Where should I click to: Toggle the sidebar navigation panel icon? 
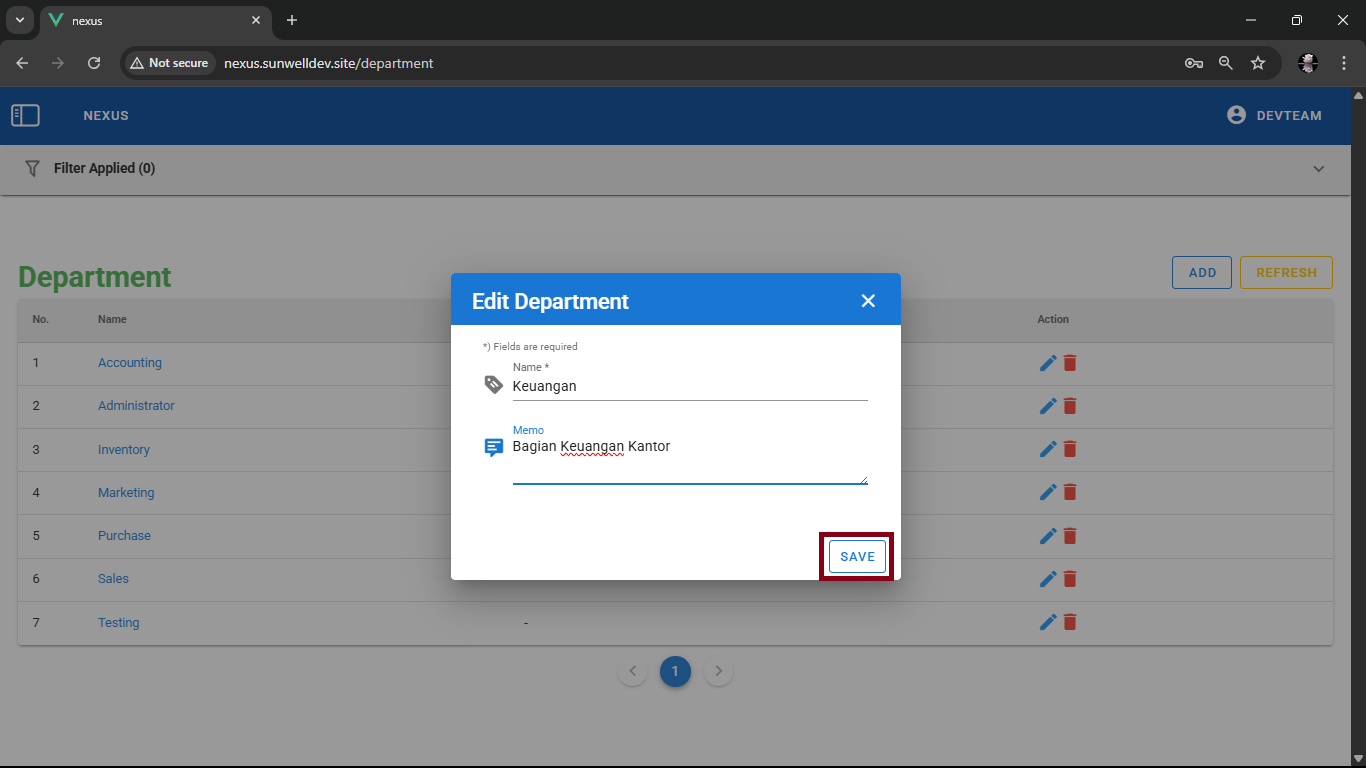tap(25, 116)
